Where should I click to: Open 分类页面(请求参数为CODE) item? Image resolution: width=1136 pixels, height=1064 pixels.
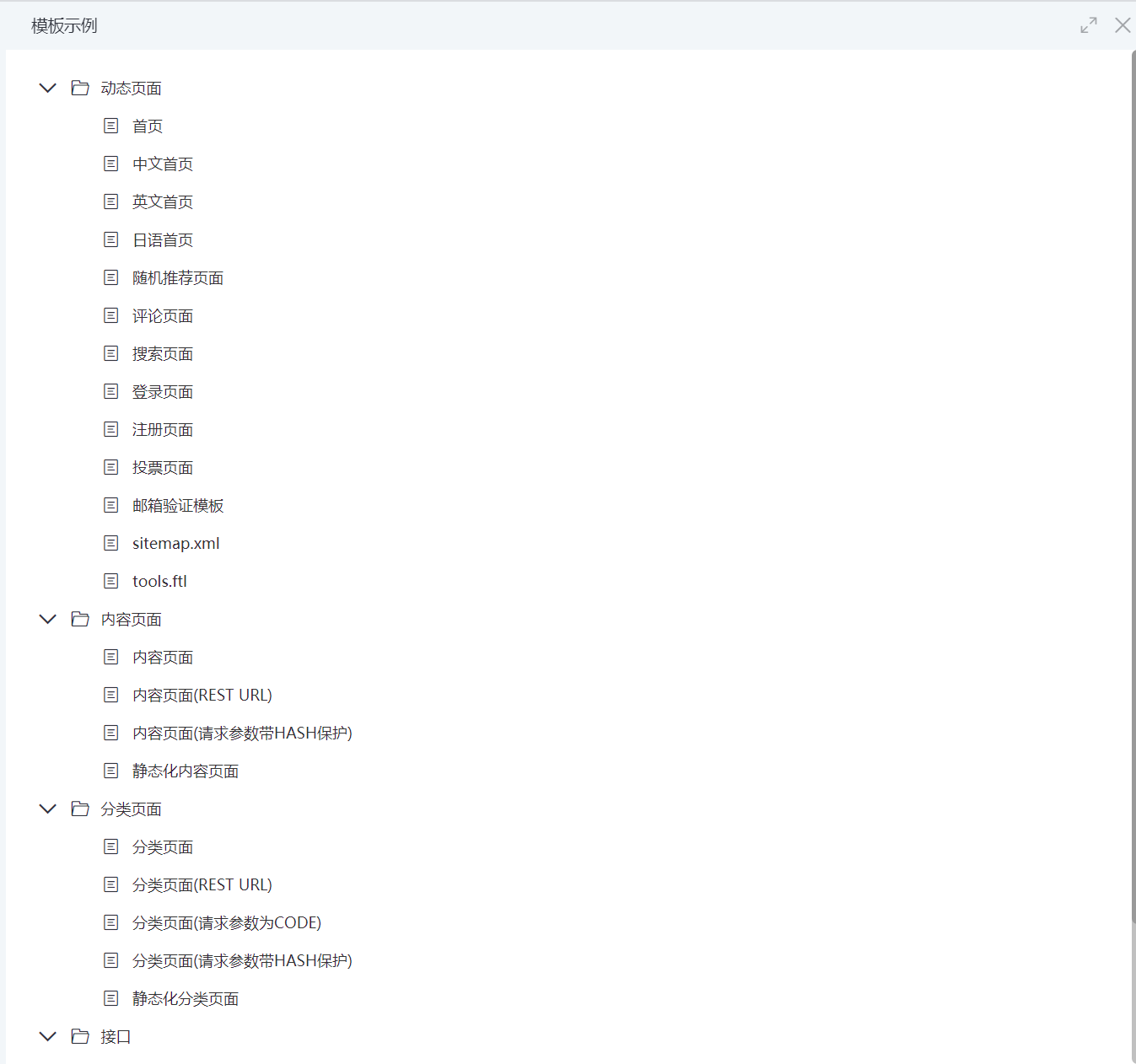(227, 922)
